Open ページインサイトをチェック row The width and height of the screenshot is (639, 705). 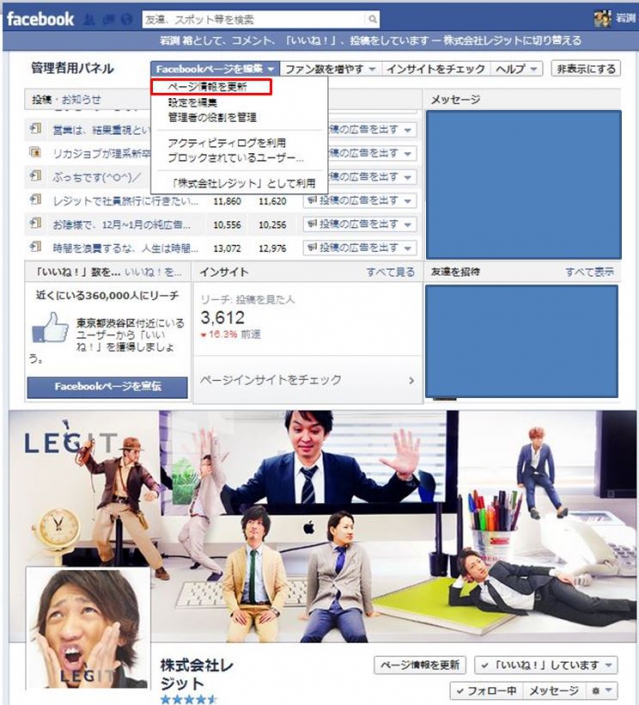[308, 380]
